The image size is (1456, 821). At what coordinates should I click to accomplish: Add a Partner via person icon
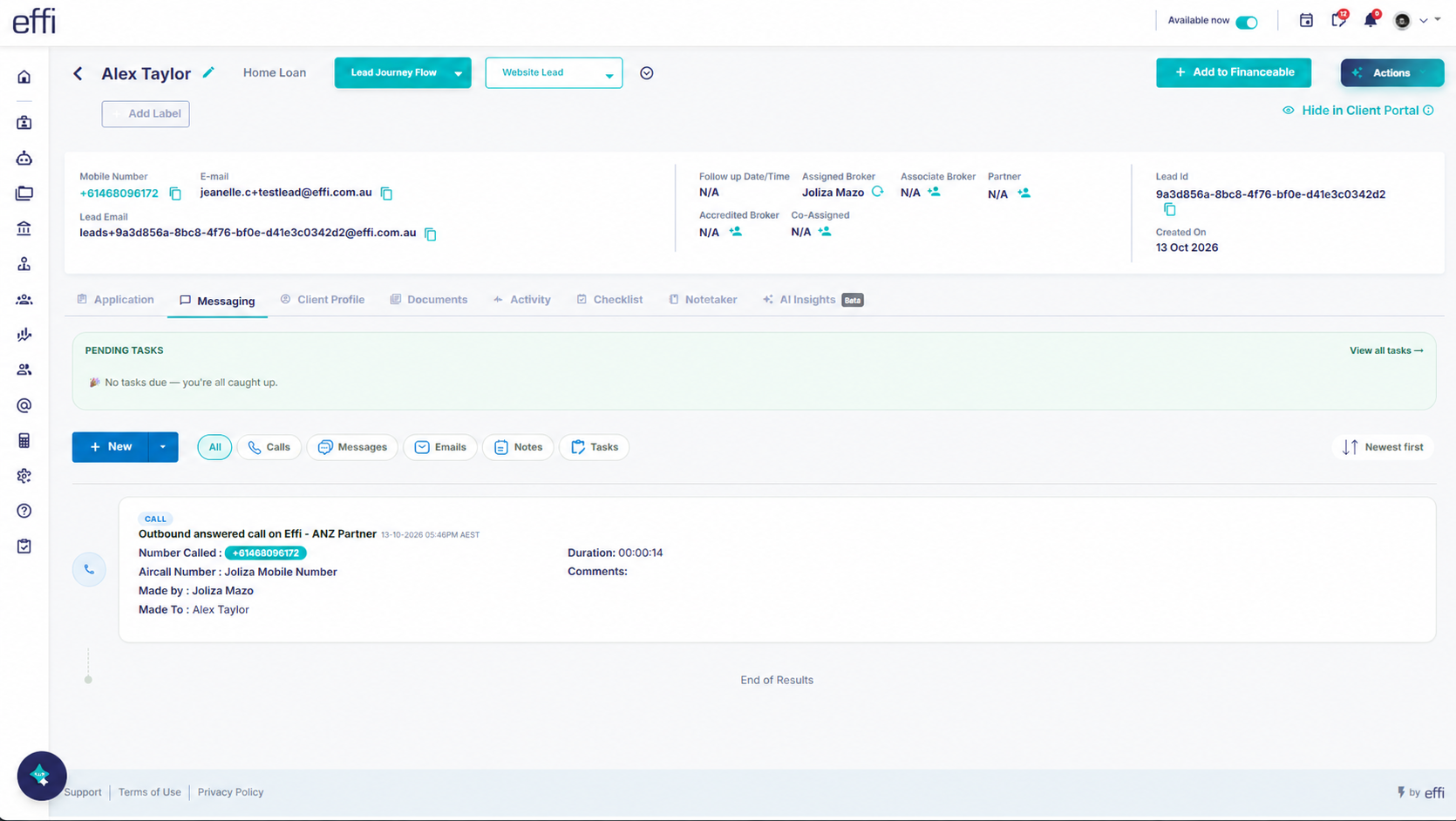1024,193
